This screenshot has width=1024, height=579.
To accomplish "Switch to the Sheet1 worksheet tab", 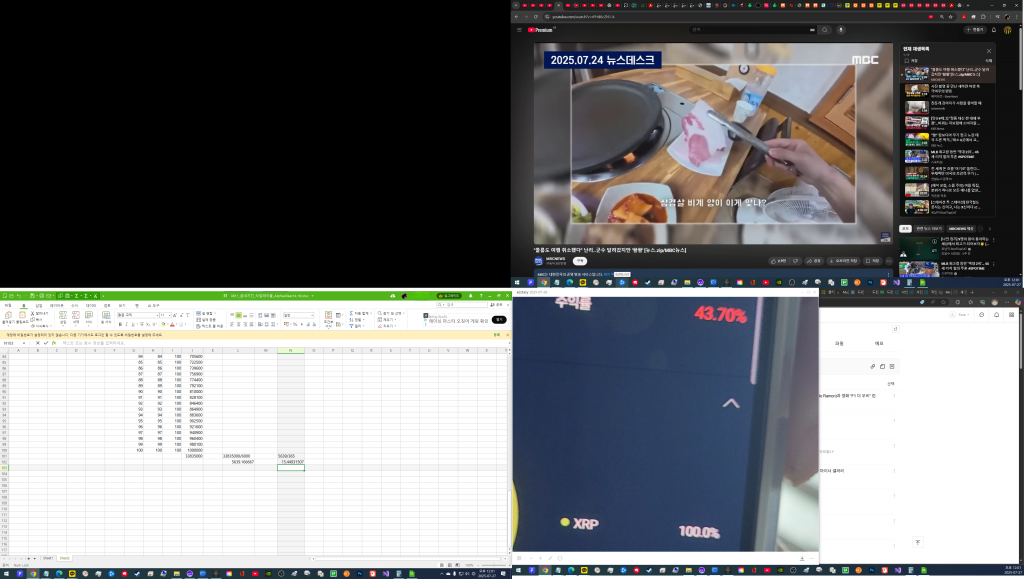I will pos(47,557).
